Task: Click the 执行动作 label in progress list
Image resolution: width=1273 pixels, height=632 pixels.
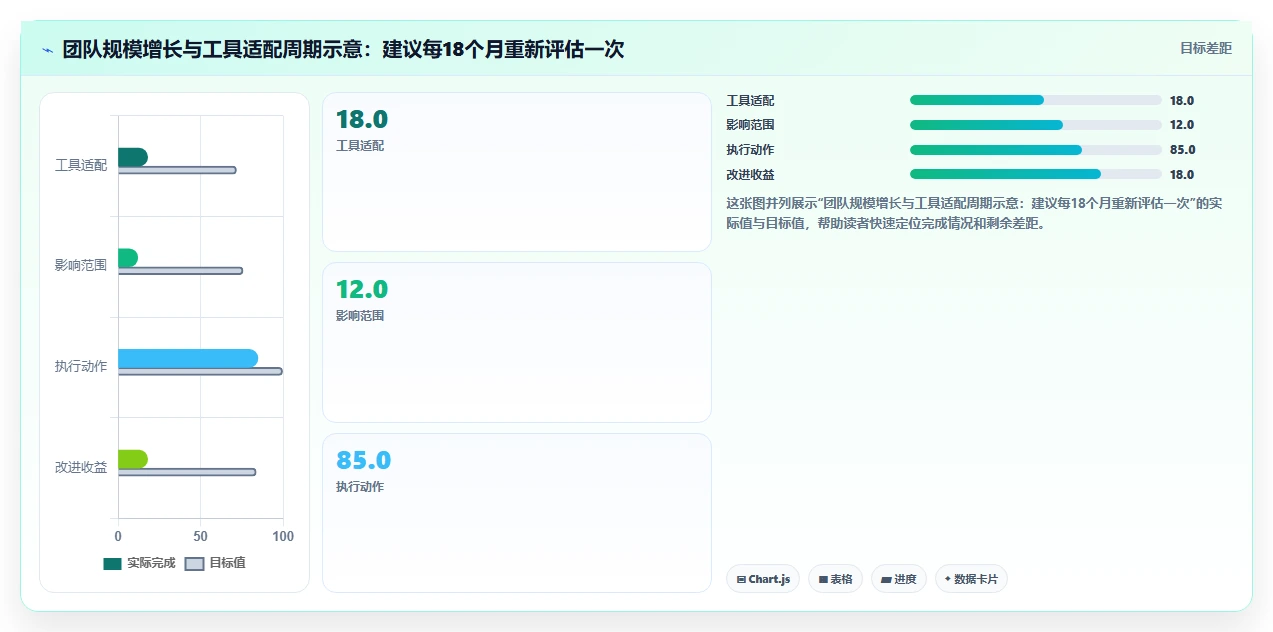Action: (x=750, y=150)
